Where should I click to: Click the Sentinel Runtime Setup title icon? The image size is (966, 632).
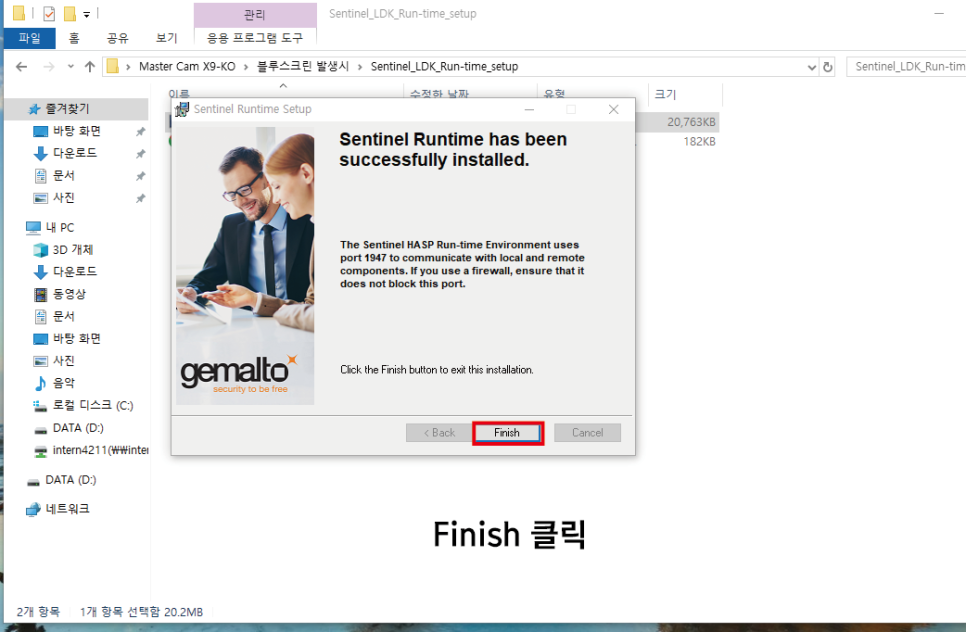[182, 109]
